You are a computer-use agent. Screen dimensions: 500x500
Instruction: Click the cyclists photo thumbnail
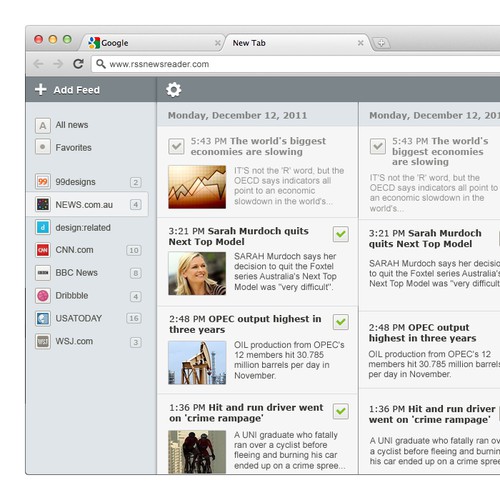197,452
